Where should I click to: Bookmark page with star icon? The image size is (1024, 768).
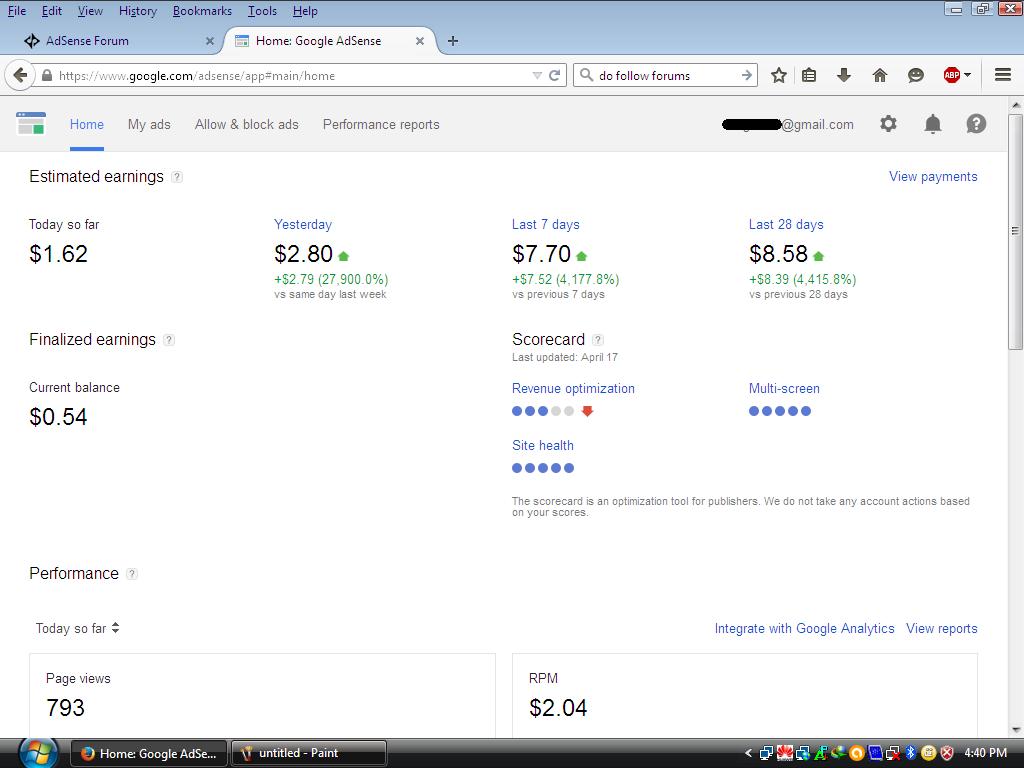(779, 75)
